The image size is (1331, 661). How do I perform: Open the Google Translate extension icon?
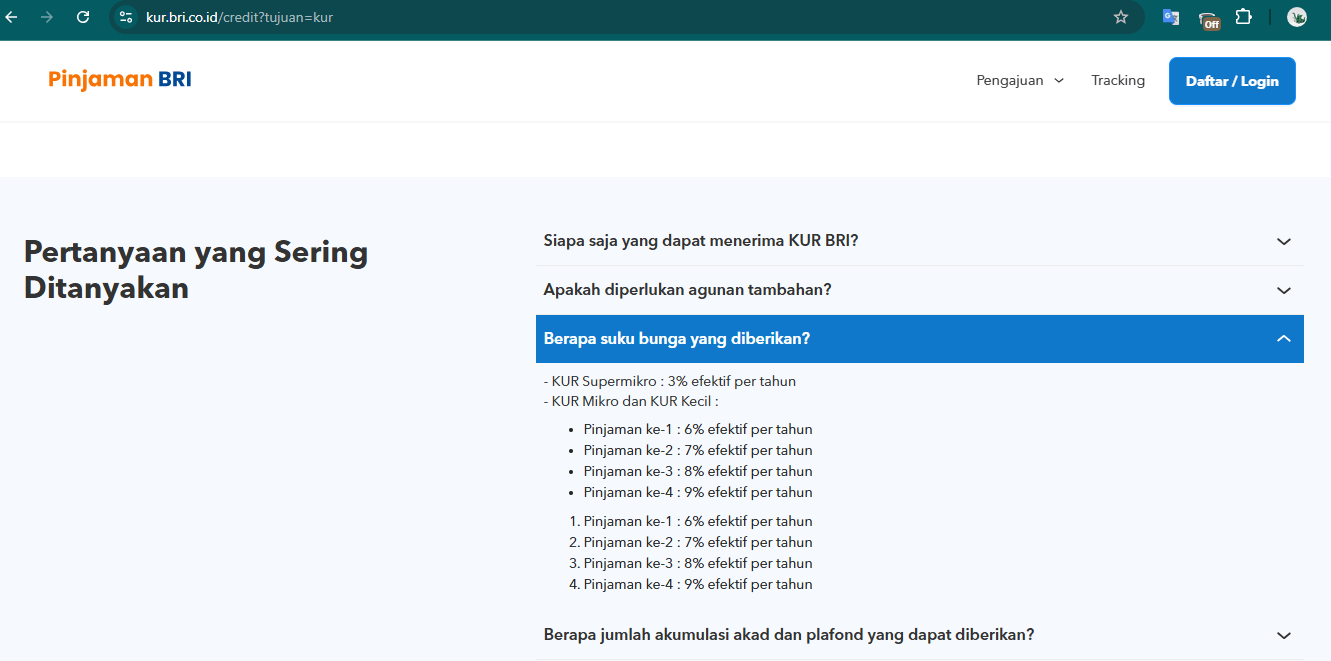coord(1170,17)
